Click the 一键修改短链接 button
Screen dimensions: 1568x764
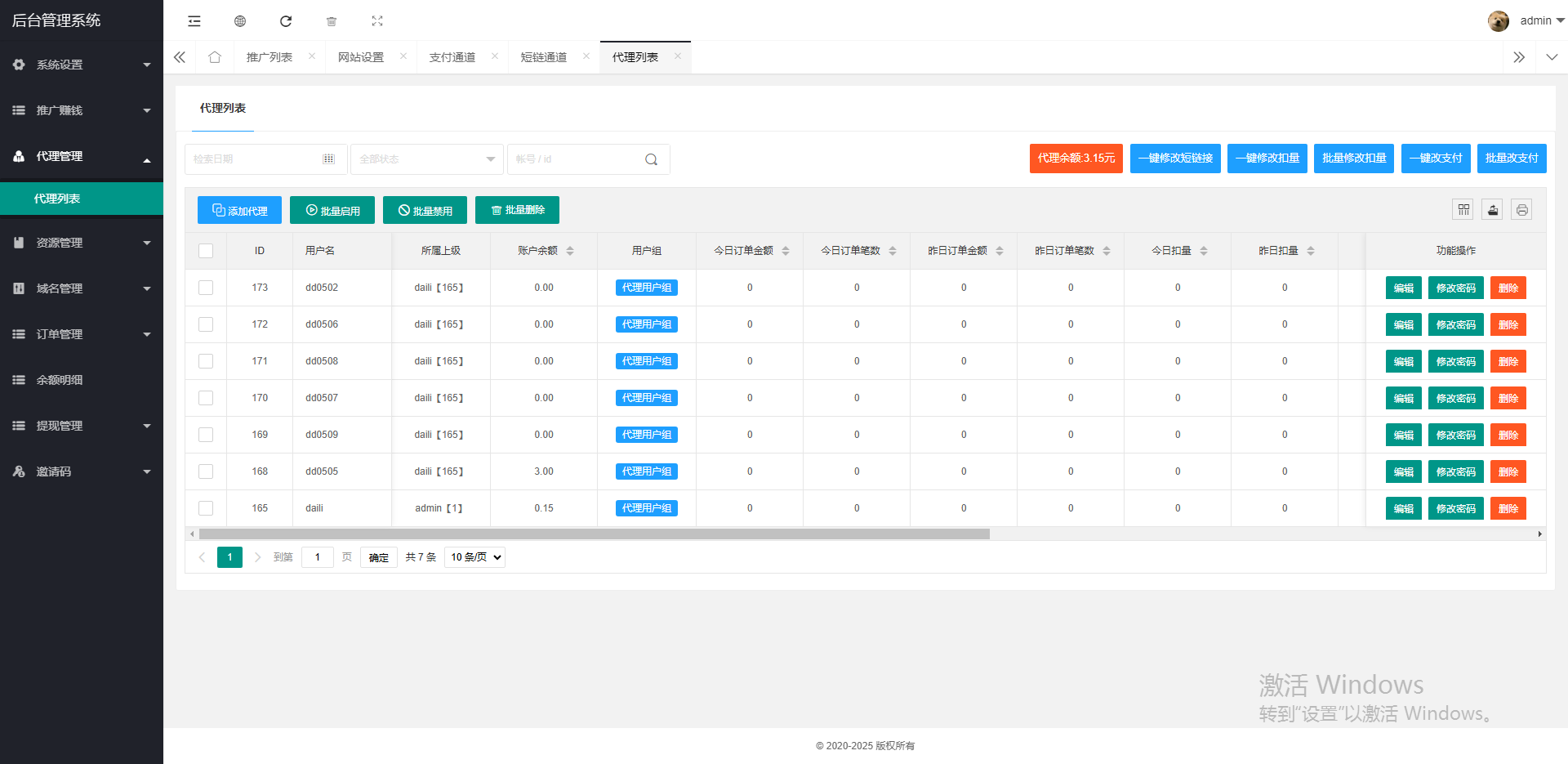pyautogui.click(x=1175, y=159)
